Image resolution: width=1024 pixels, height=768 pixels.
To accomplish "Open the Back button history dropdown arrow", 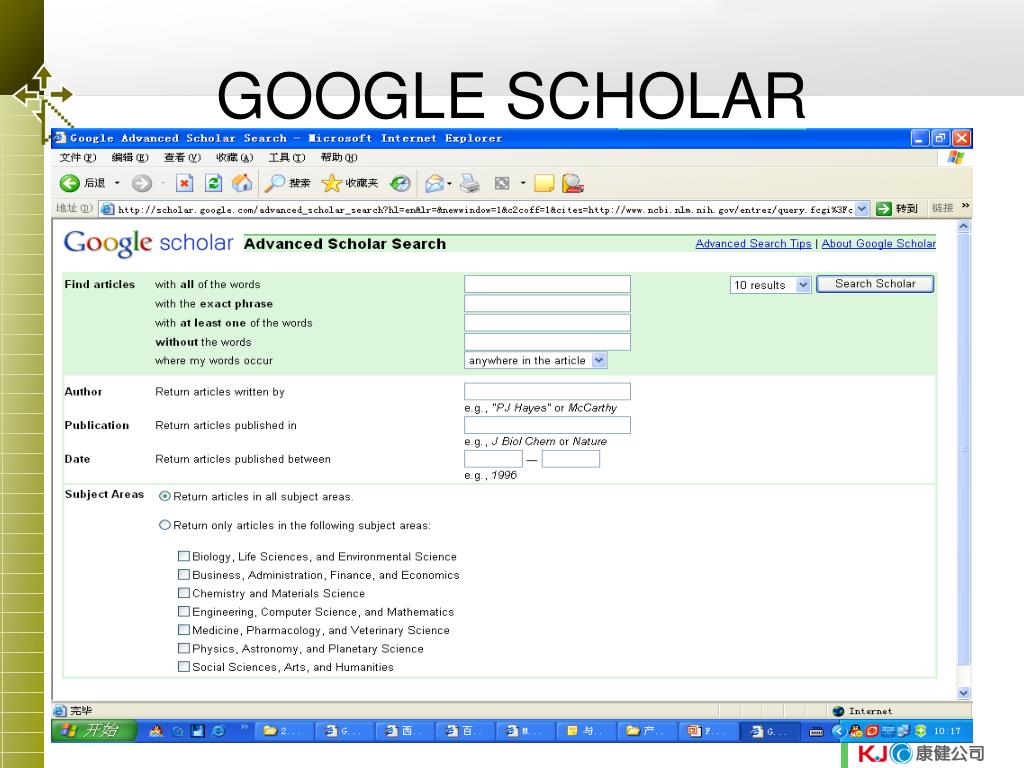I will (118, 184).
